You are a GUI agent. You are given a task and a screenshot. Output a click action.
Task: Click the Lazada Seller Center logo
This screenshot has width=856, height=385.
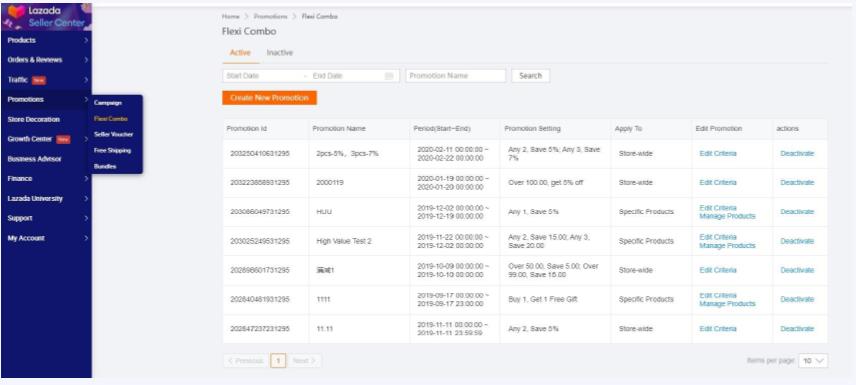point(46,16)
